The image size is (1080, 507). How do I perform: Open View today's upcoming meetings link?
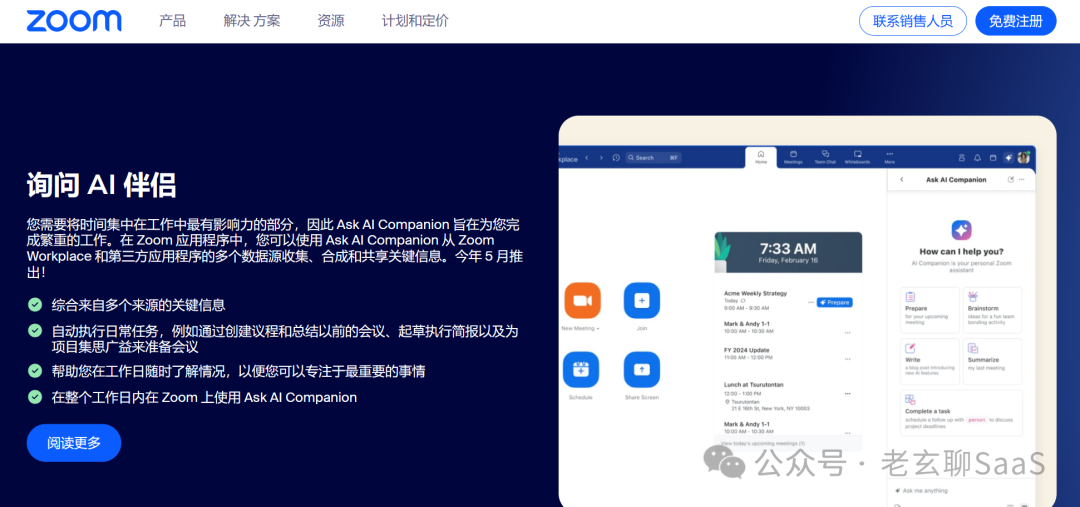point(762,444)
